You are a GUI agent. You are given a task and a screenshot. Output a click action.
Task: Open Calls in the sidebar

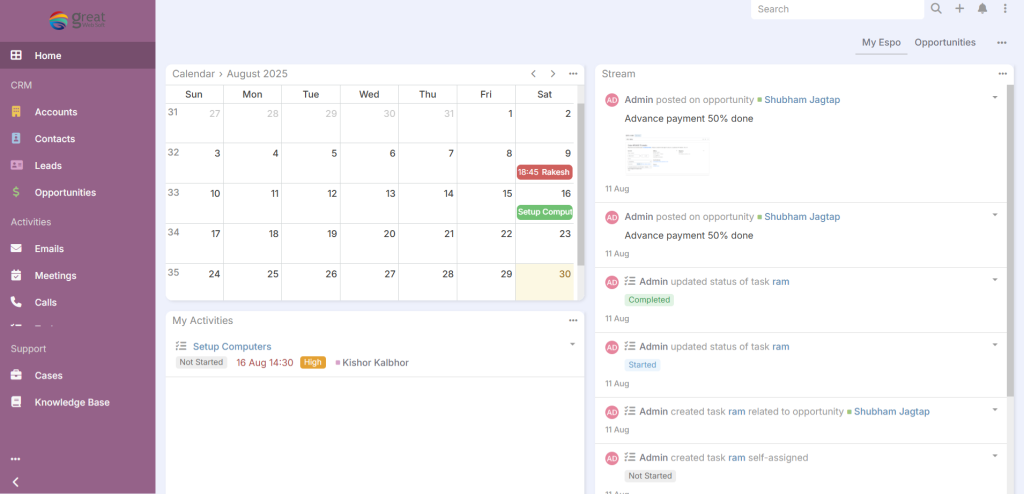click(45, 302)
